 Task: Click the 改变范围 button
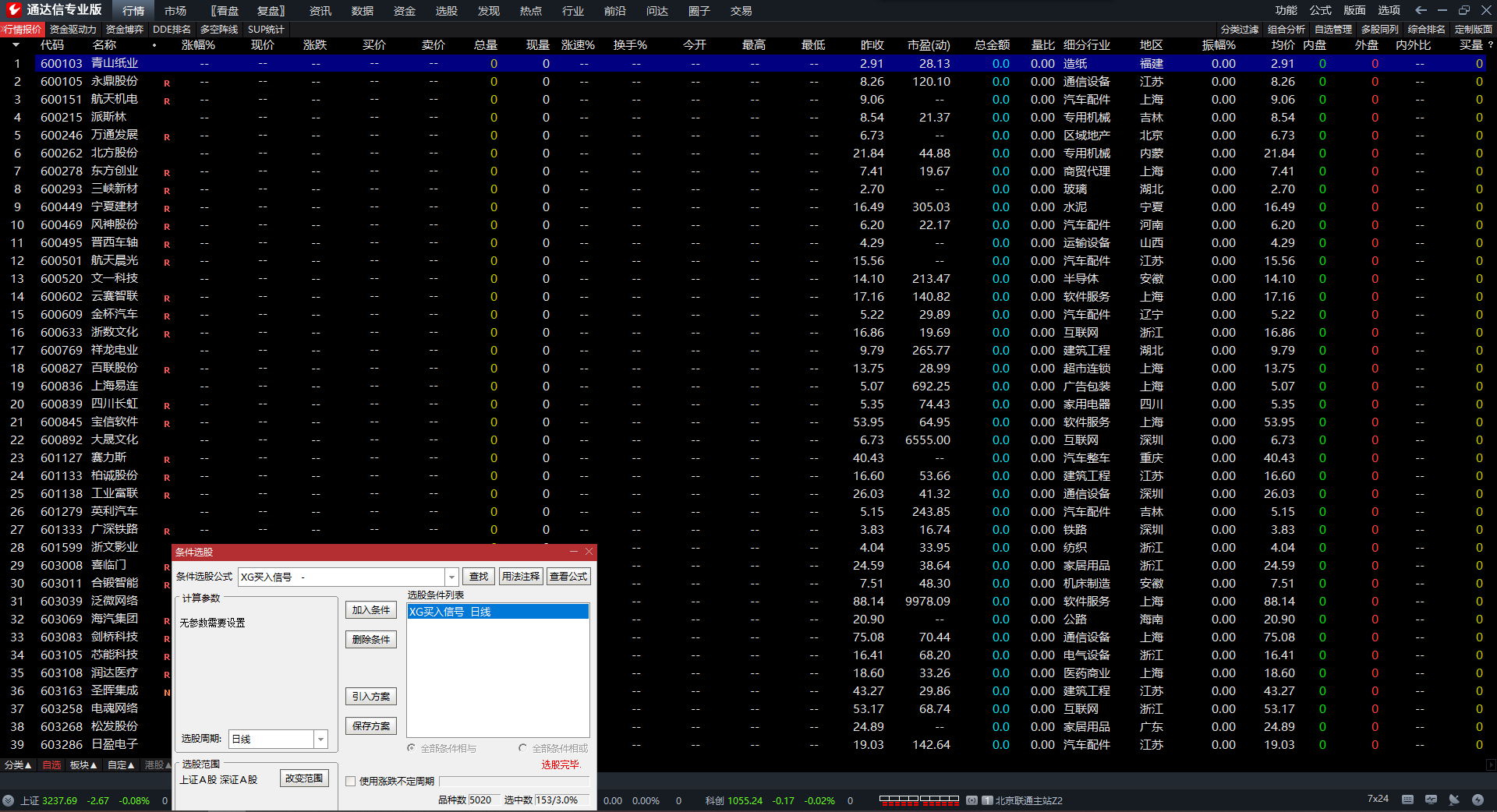(304, 778)
